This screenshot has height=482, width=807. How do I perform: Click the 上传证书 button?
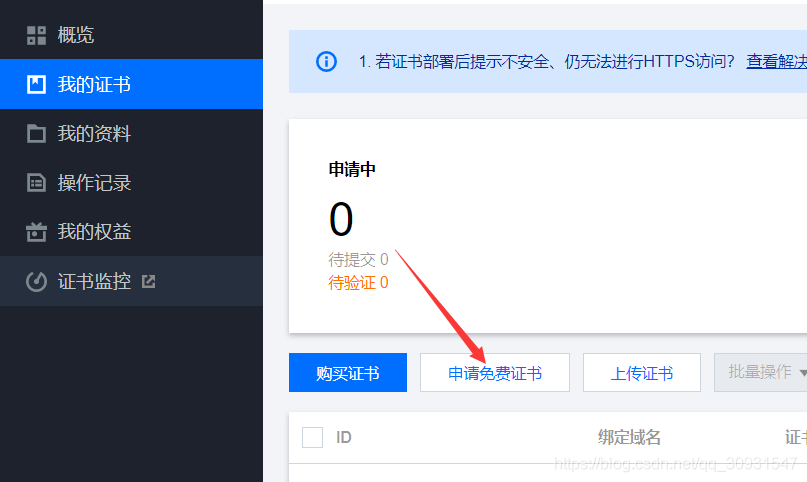coord(642,372)
